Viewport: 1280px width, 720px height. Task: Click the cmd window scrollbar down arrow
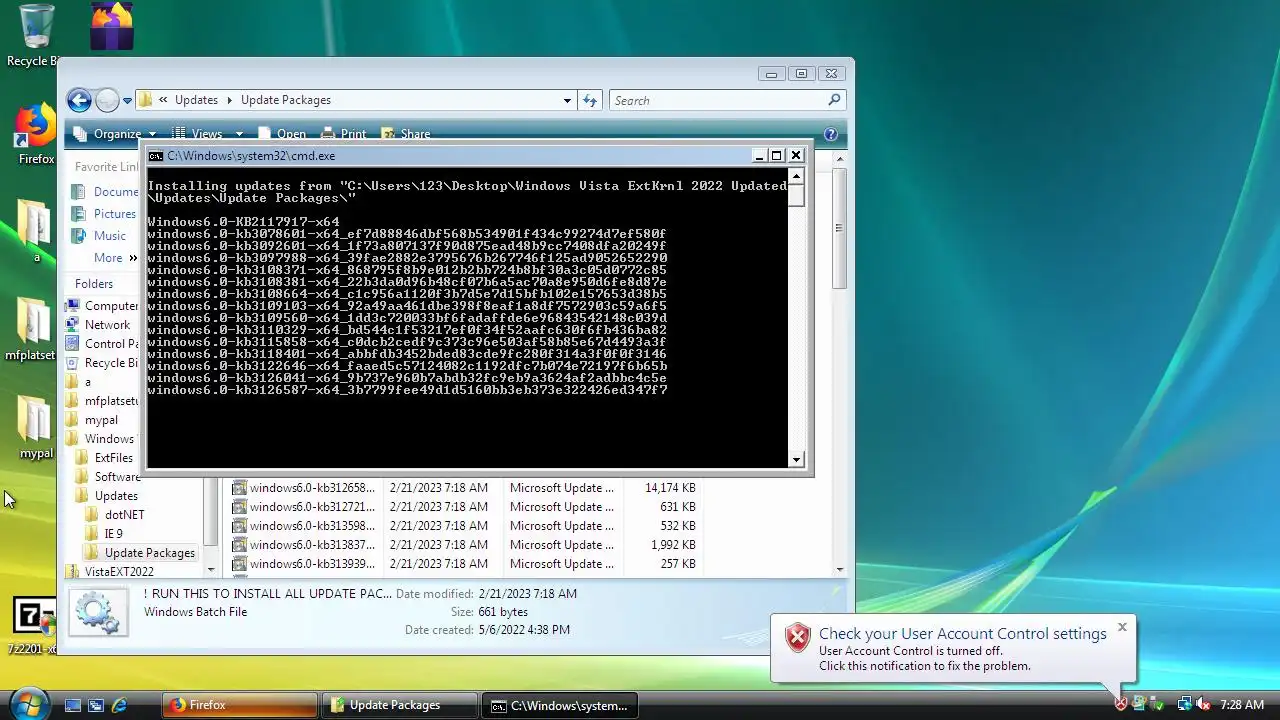click(796, 460)
